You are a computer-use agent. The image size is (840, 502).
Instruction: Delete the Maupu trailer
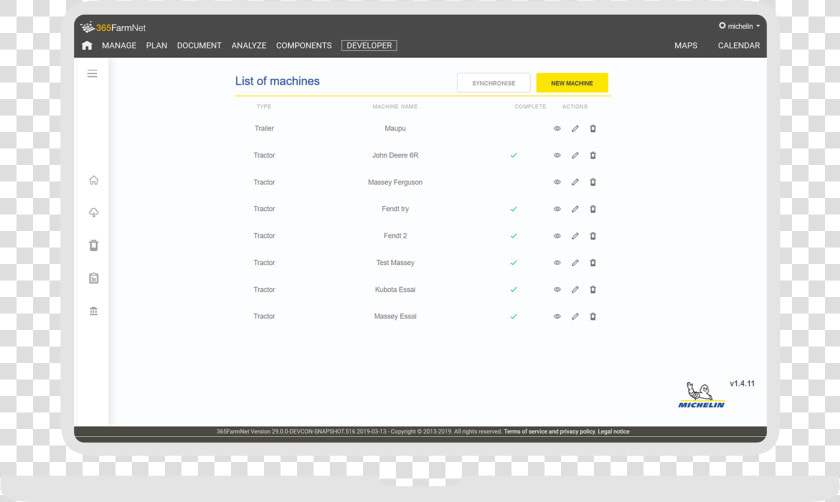[x=593, y=129]
